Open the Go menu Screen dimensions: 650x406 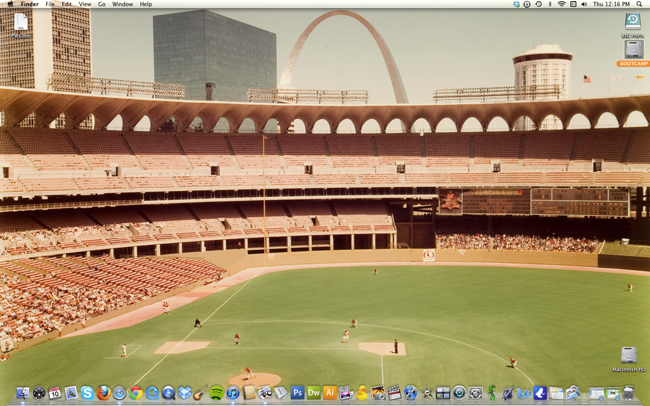102,4
